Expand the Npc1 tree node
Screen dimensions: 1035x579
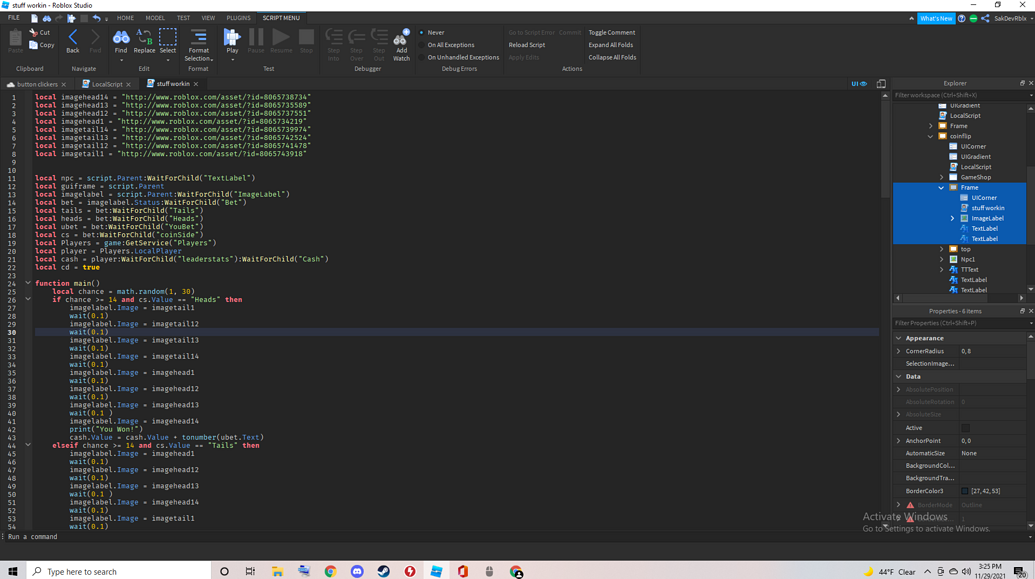coord(942,259)
